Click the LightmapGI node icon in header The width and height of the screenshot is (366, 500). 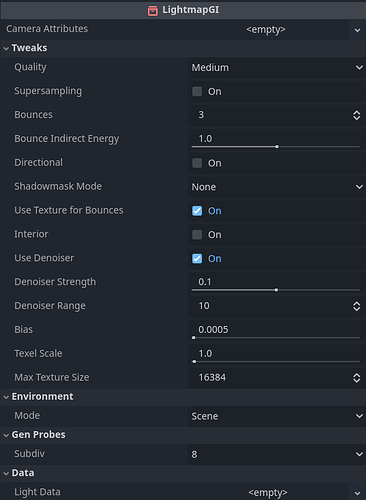153,11
